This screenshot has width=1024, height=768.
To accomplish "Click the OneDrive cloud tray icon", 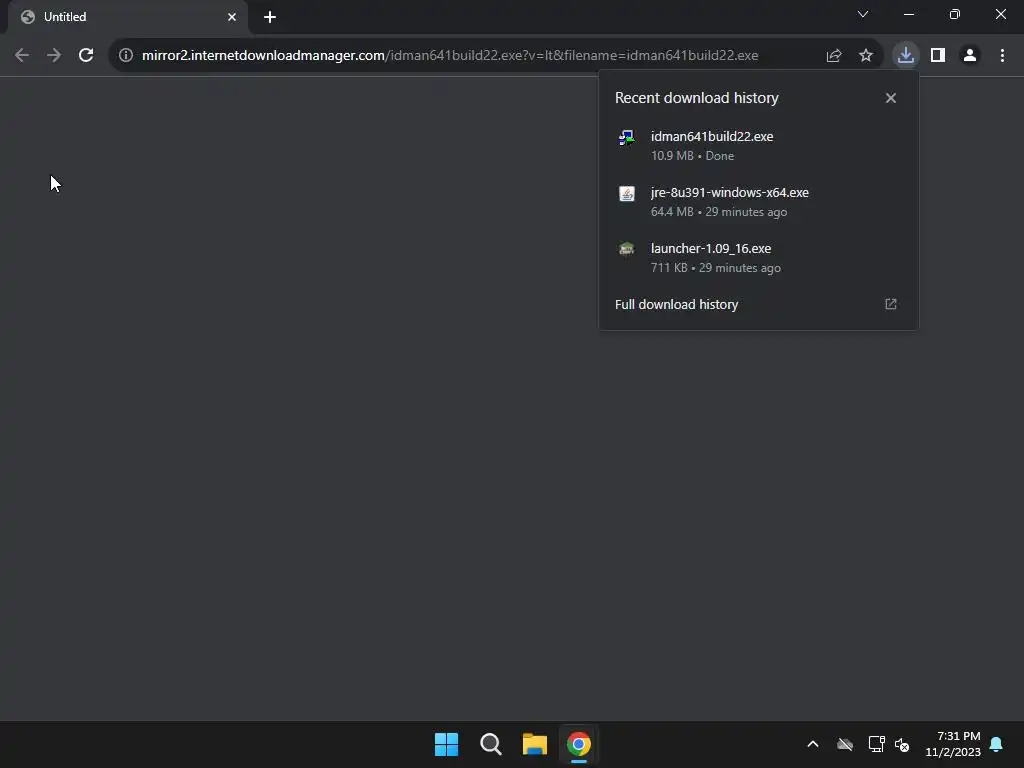I will pos(845,744).
